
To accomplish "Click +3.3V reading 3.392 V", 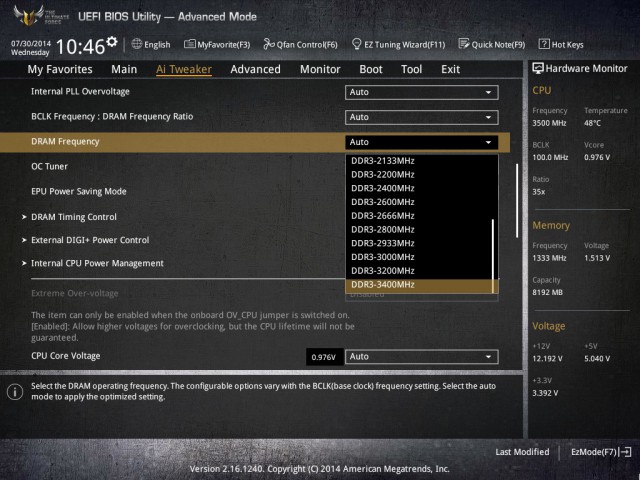I will point(545,393).
